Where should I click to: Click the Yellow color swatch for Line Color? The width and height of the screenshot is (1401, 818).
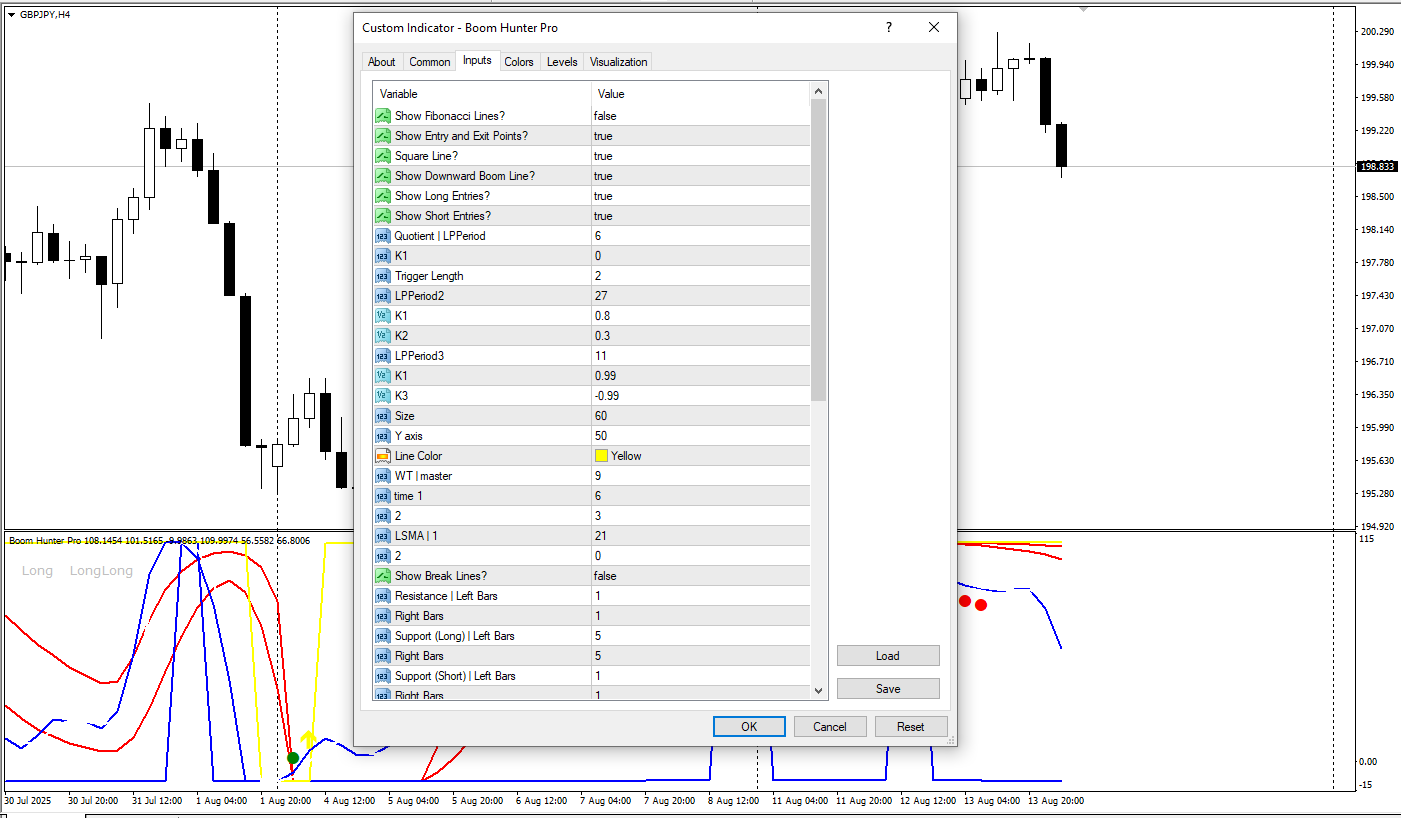[601, 456]
